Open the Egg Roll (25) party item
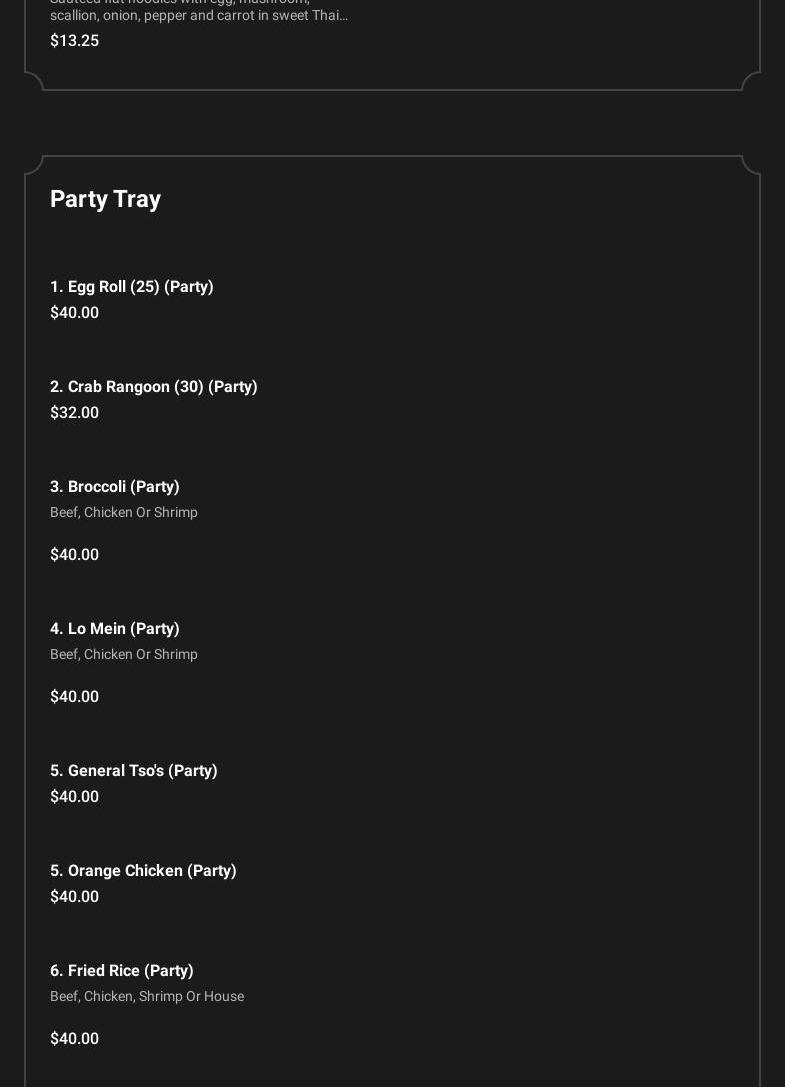 coord(132,287)
